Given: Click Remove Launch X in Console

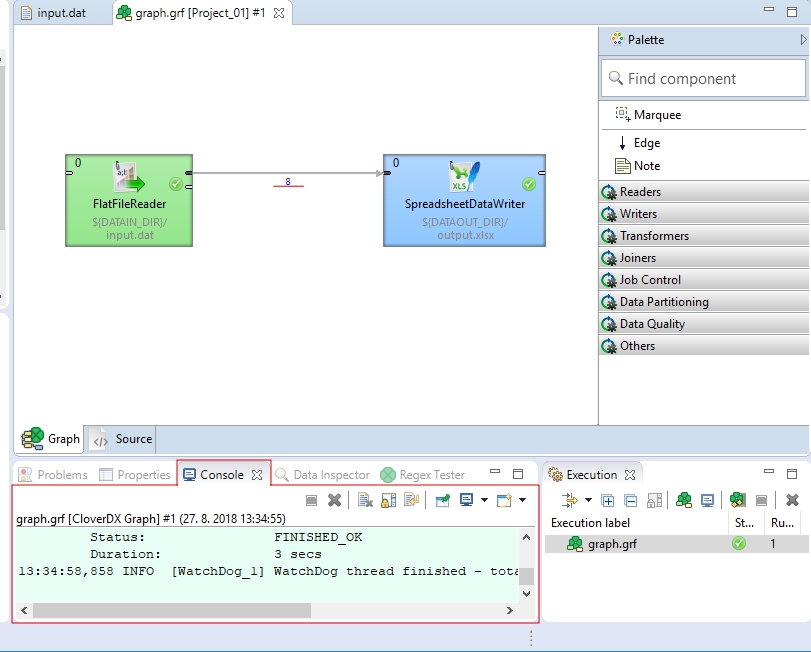Looking at the screenshot, I should (x=335, y=500).
